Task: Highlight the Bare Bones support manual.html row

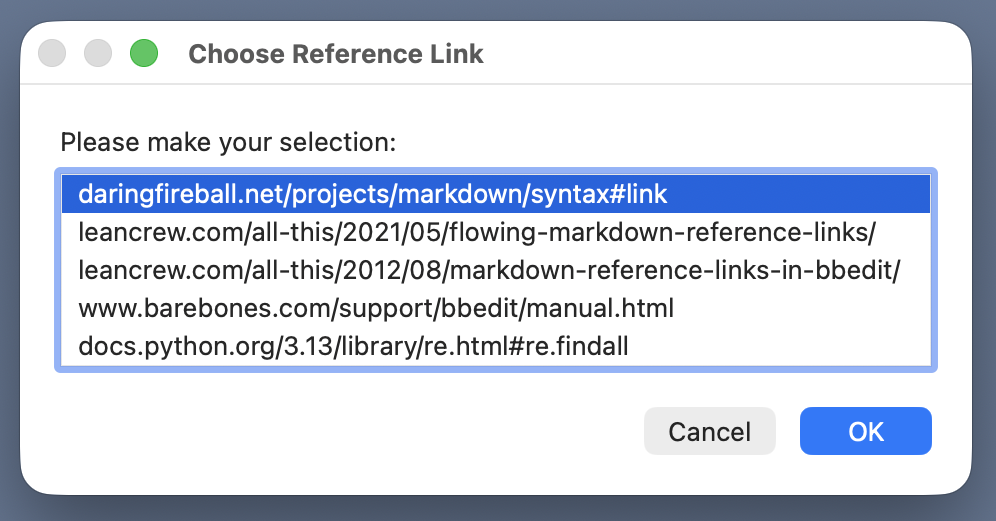Action: coord(376,309)
